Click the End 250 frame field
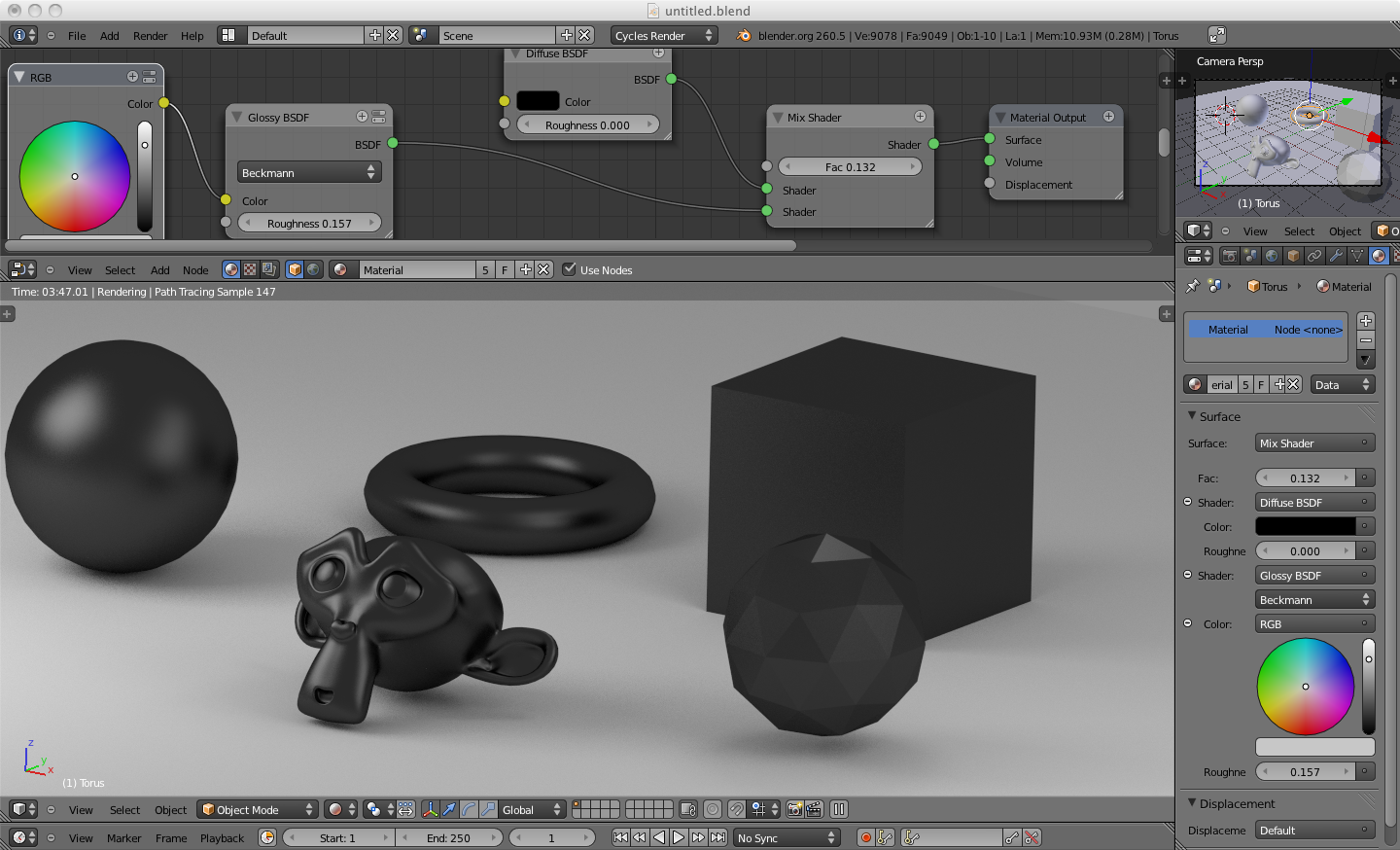The image size is (1400, 850). click(x=448, y=837)
